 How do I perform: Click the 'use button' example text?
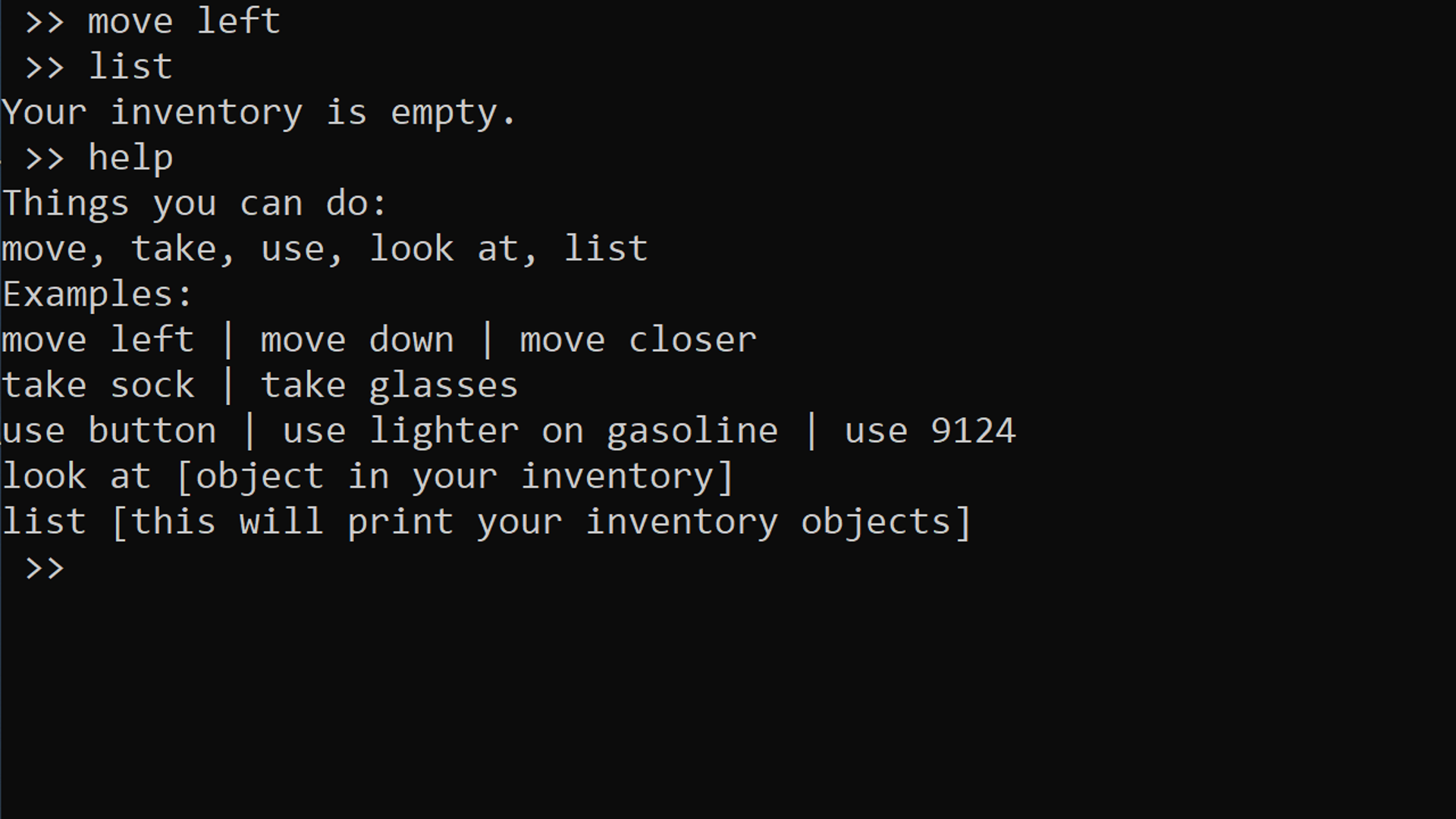109,431
